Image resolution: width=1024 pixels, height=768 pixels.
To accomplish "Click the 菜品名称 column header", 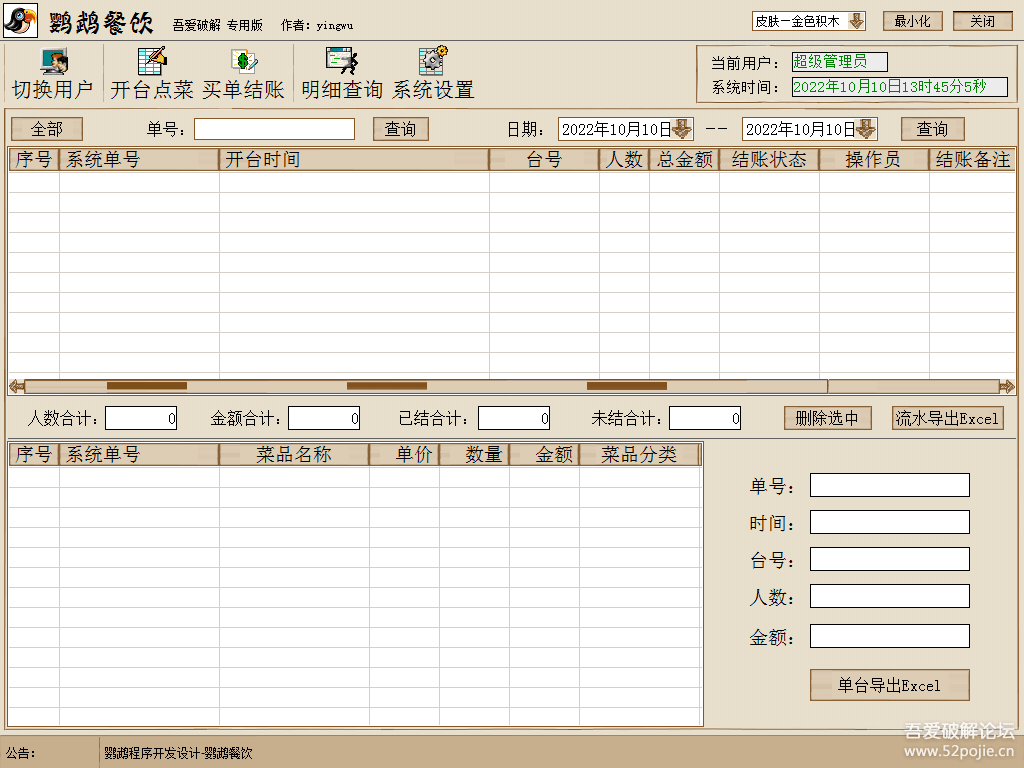I will click(293, 455).
